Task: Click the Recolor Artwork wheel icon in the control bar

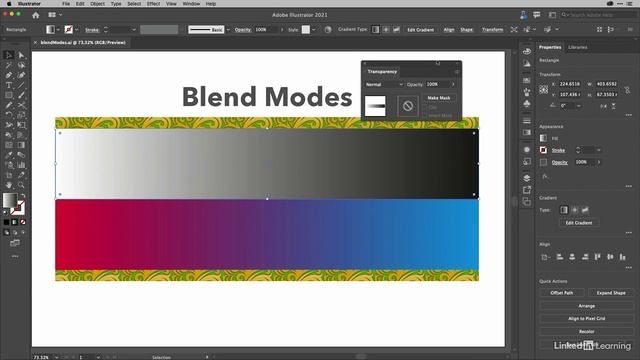Action: (x=328, y=30)
